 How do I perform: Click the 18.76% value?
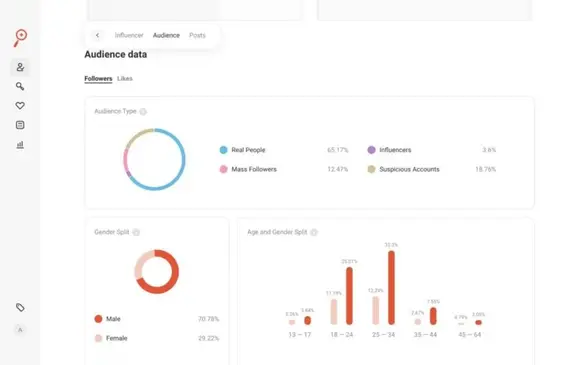486,169
